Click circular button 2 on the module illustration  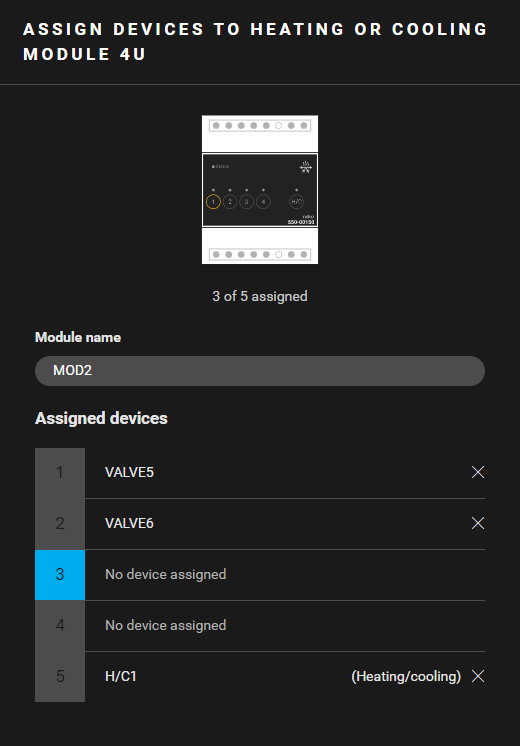point(230,202)
